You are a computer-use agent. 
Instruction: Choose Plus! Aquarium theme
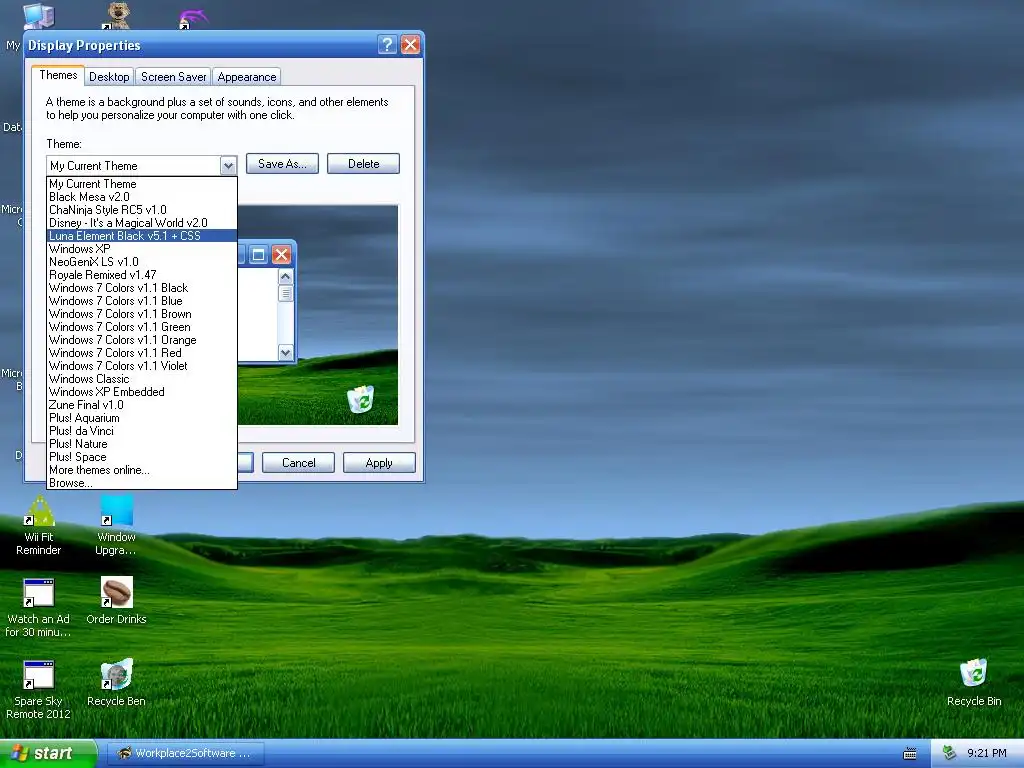point(142,418)
